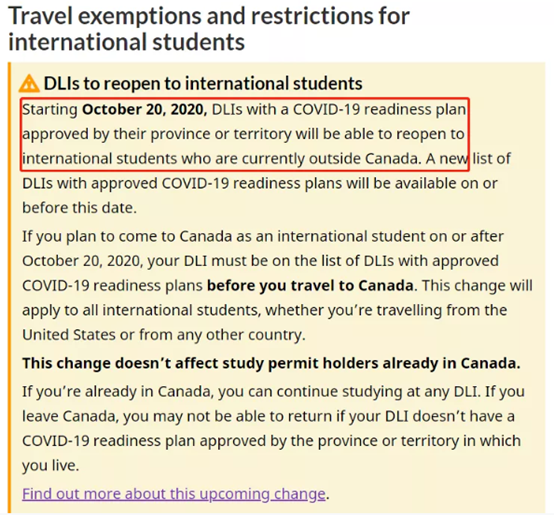
Task: Click the line starting "apply to all international students"
Action: coord(265,310)
